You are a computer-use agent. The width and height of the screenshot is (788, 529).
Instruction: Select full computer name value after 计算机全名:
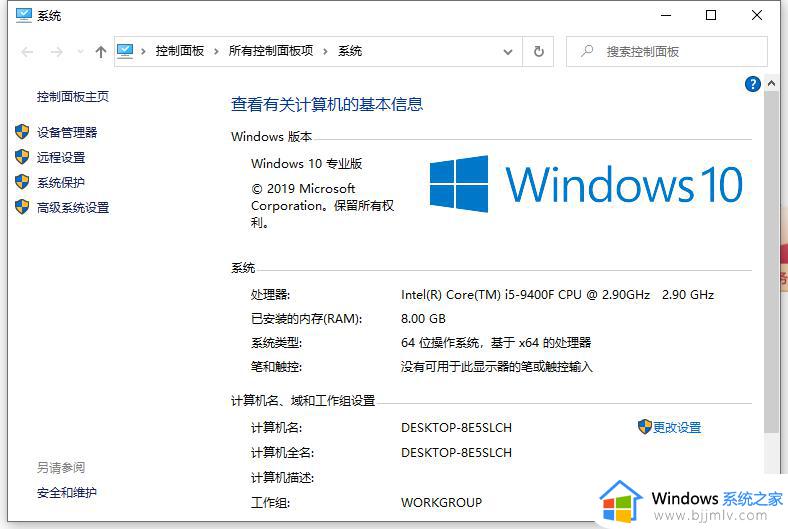456,453
